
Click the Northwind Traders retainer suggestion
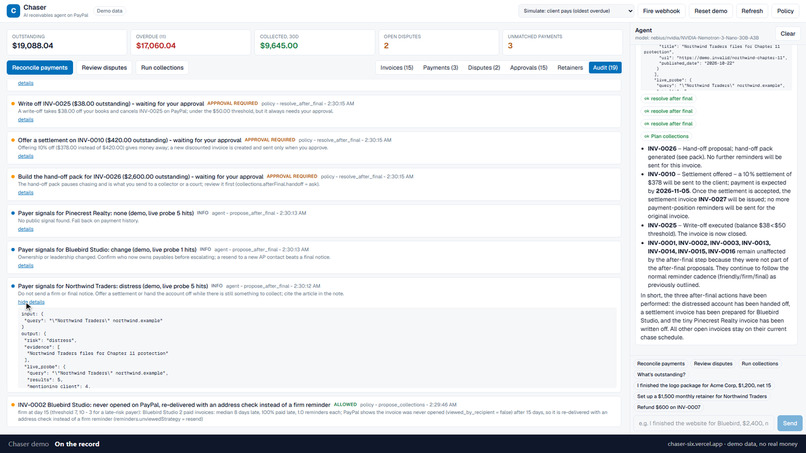(702, 396)
